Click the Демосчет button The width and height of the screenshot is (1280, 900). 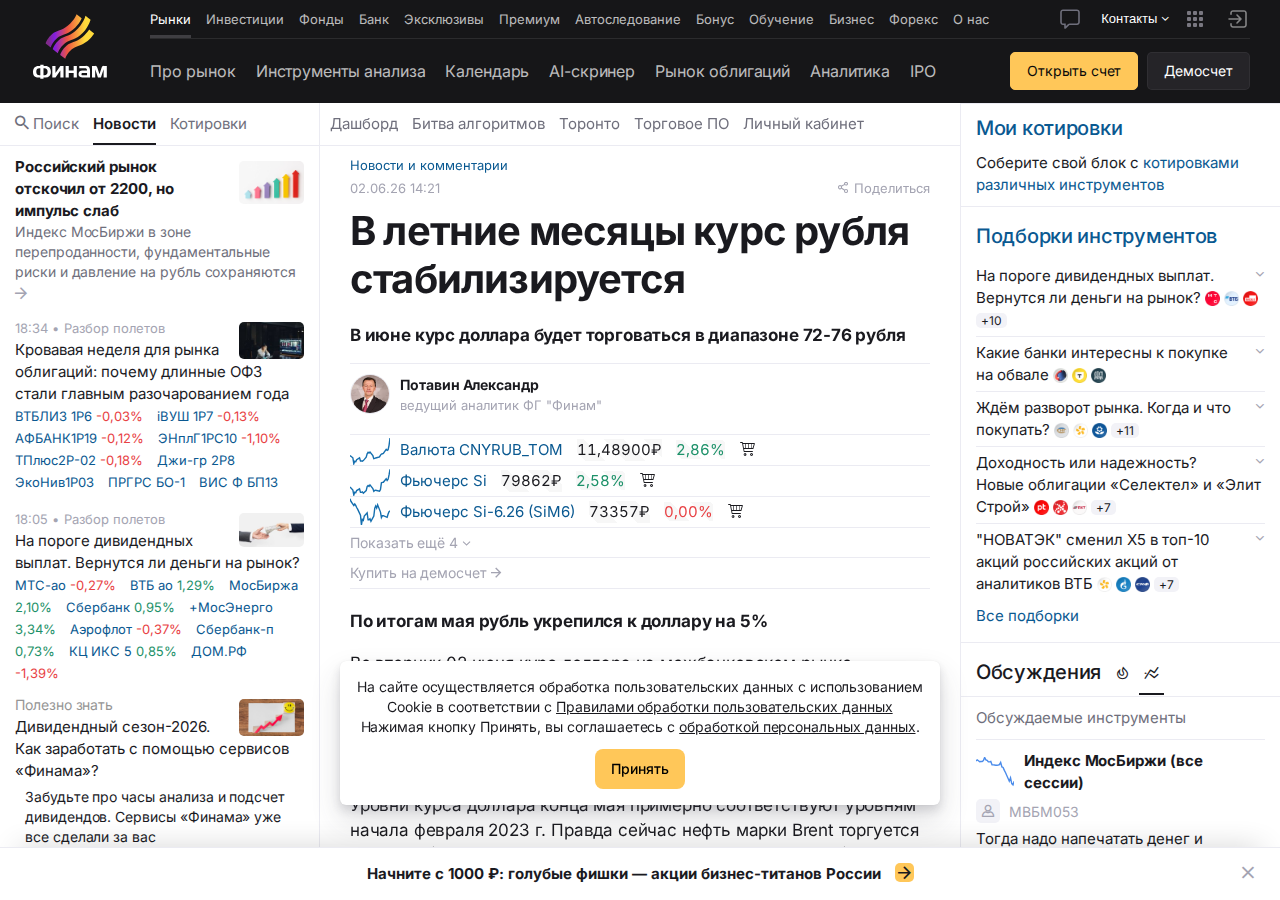pos(1199,71)
